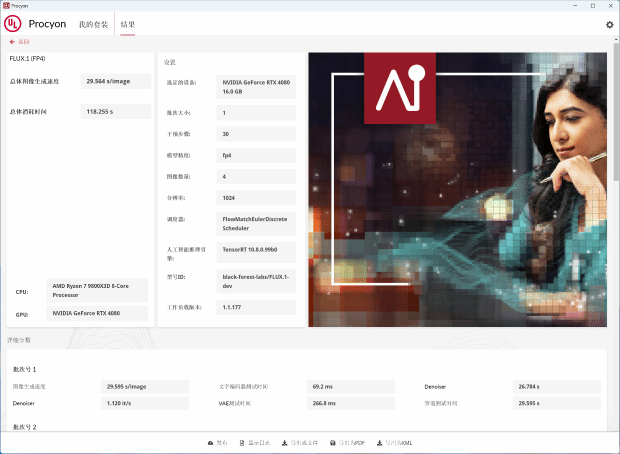The width and height of the screenshot is (620, 454).
Task: Click the VAE 266.8 ms value
Action: tap(351, 403)
